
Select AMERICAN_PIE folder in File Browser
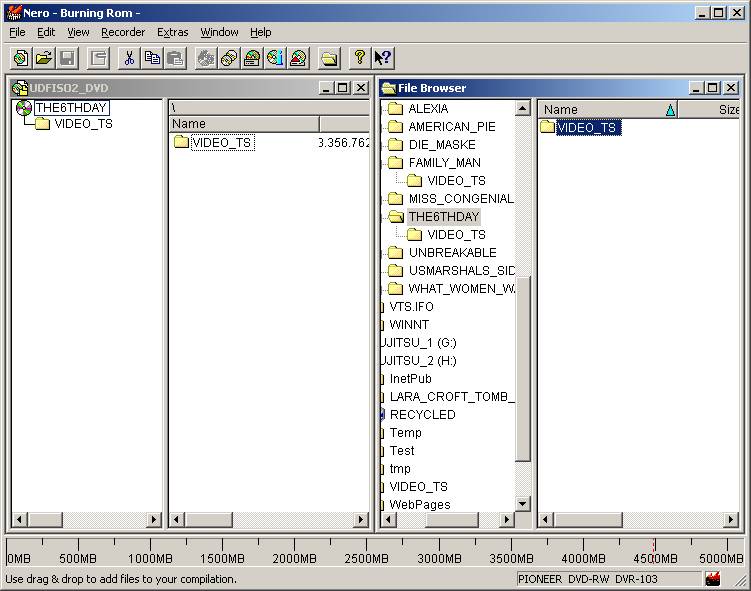452,127
